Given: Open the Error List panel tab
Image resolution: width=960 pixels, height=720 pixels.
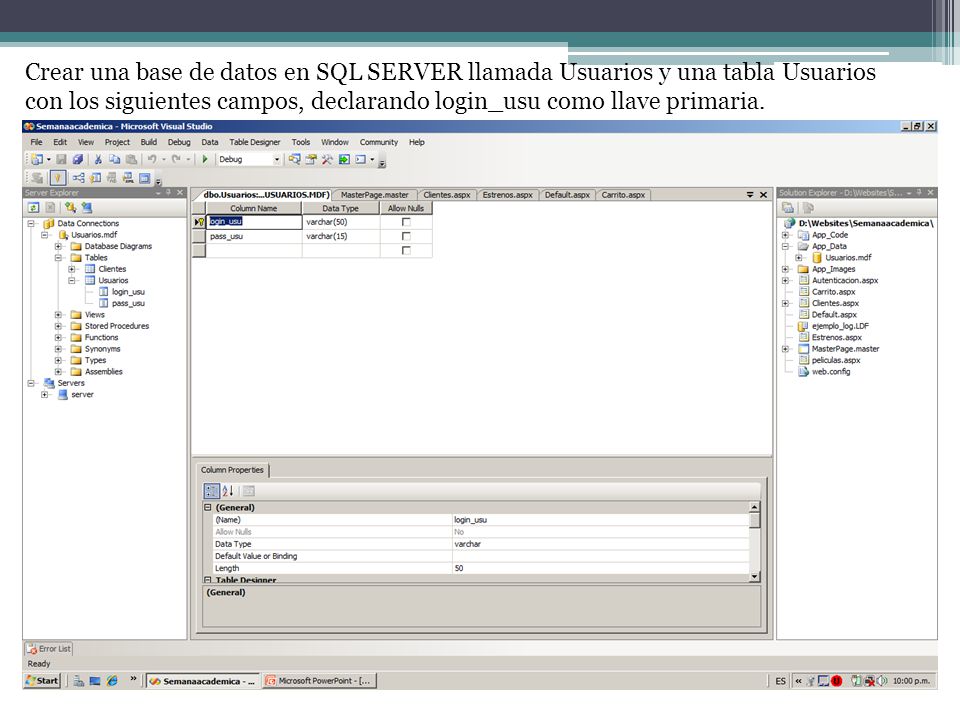Looking at the screenshot, I should tap(48, 648).
